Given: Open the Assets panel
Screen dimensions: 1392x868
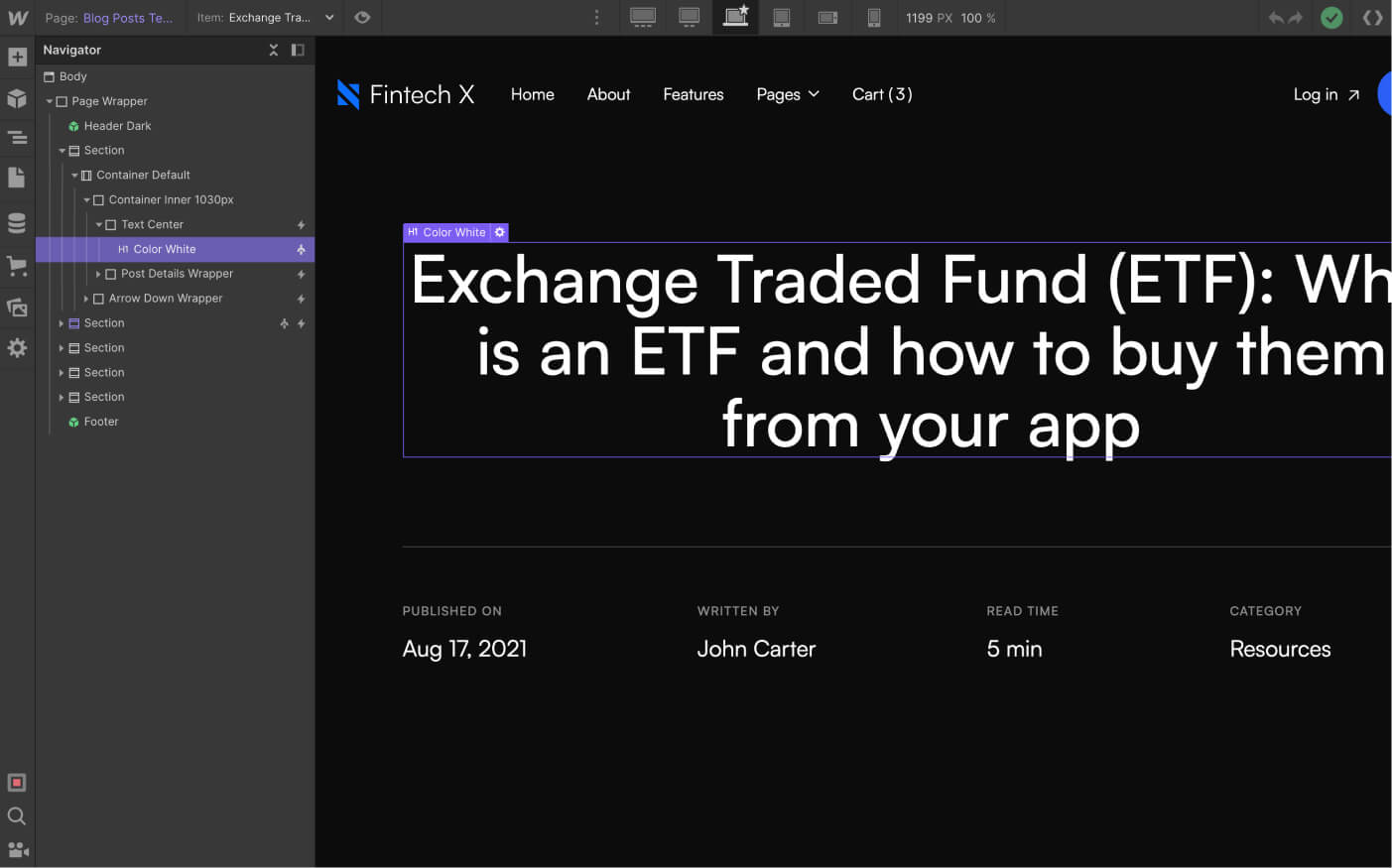Looking at the screenshot, I should click(18, 307).
